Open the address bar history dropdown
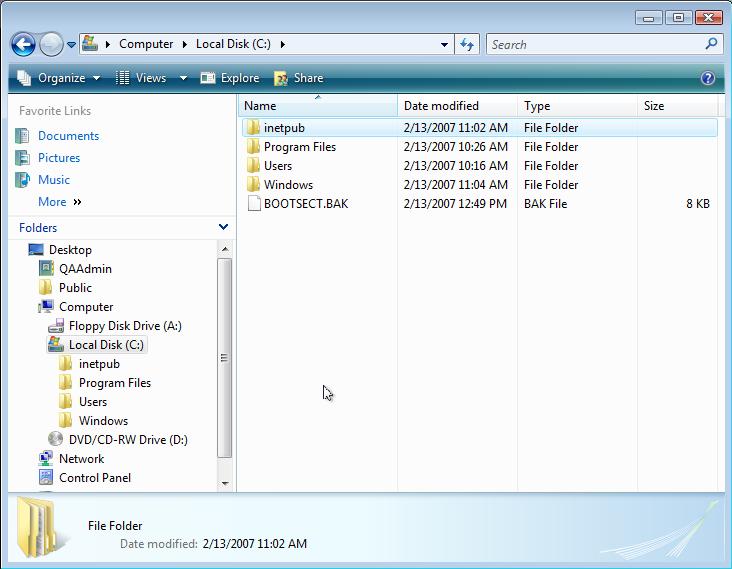 pyautogui.click(x=444, y=45)
